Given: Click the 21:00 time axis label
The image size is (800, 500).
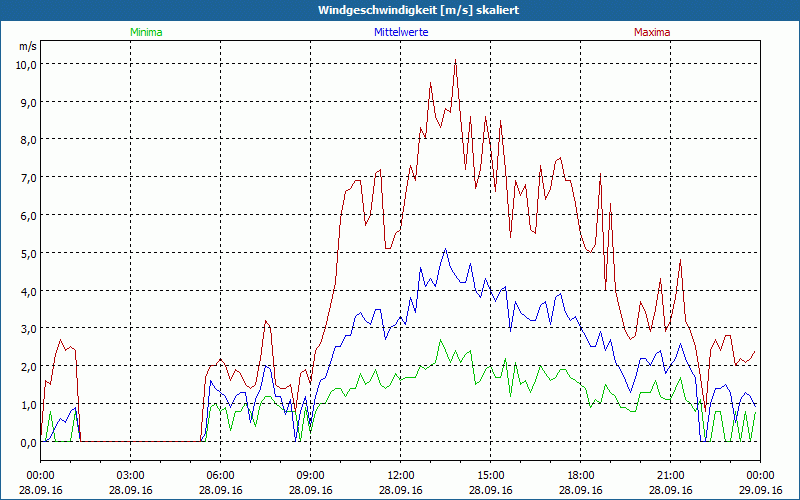Looking at the screenshot, I should tap(670, 476).
